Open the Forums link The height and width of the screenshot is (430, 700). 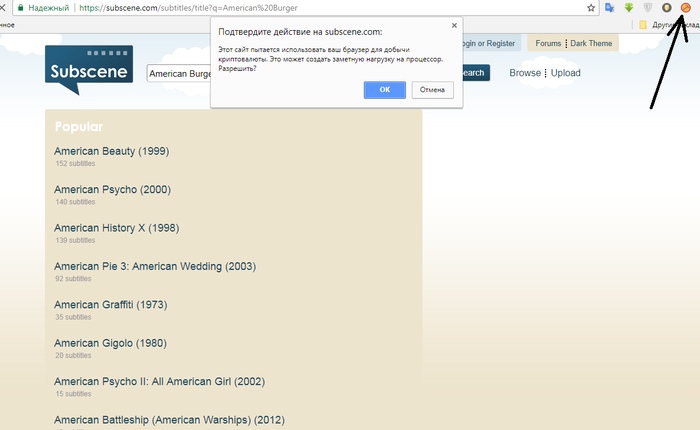[x=548, y=43]
